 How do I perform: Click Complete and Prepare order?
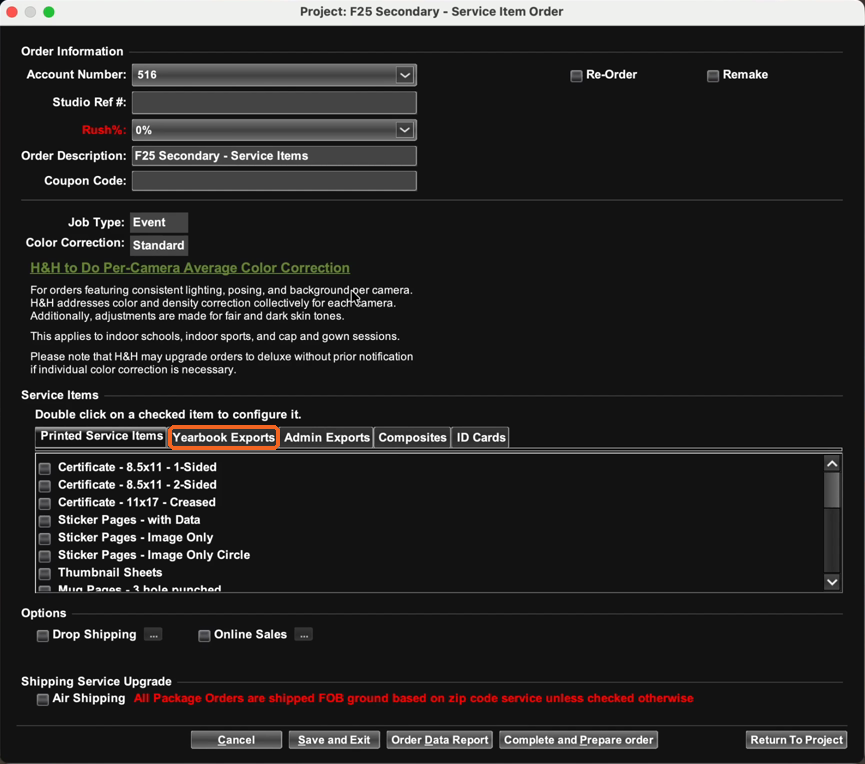(578, 740)
